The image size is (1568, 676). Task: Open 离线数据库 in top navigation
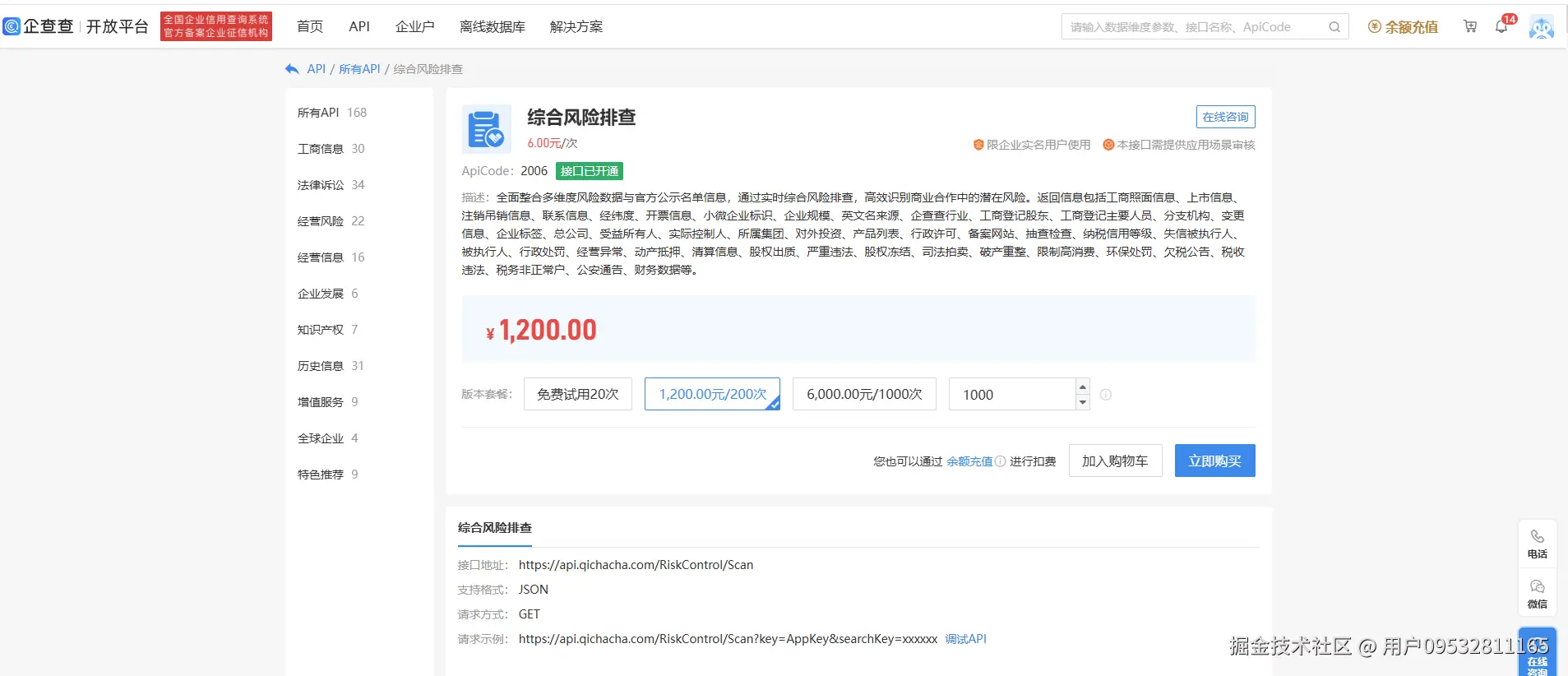pos(493,27)
